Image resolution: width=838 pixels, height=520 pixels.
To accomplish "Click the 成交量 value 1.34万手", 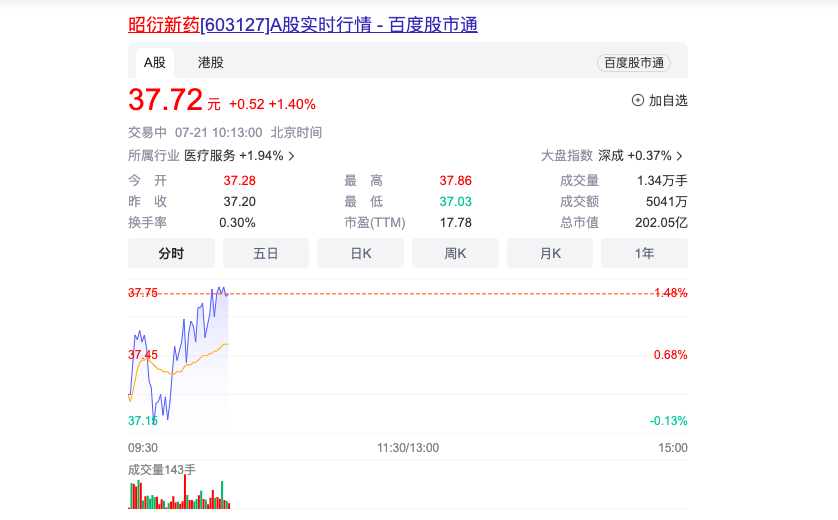I will tap(662, 181).
